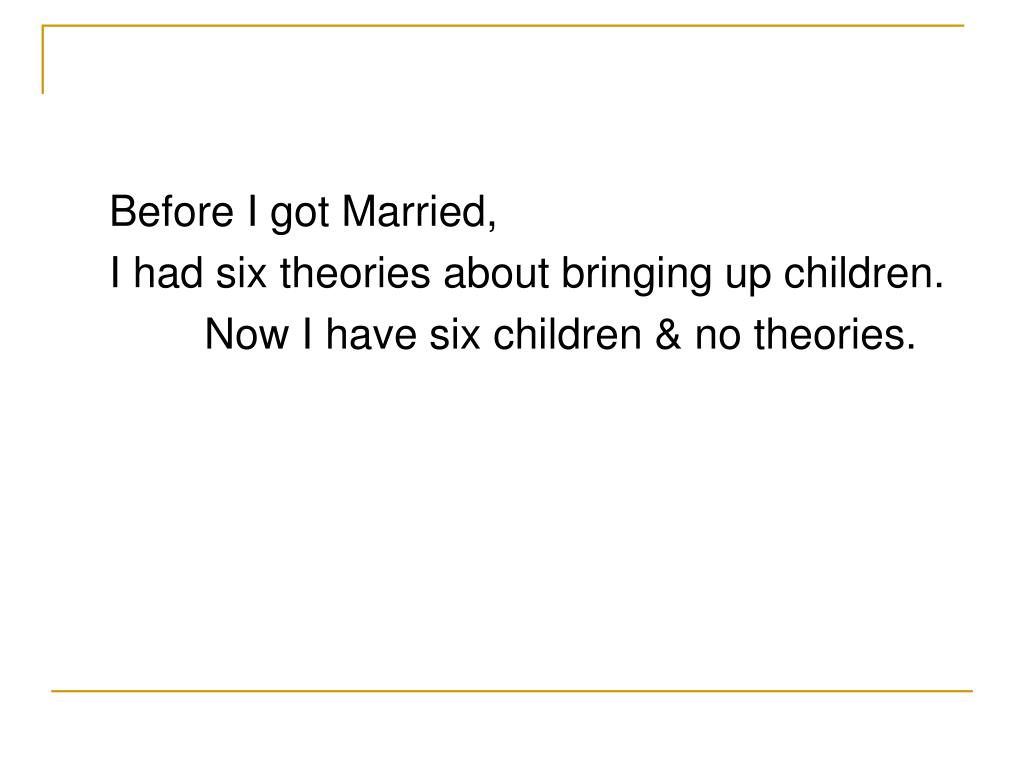1024x768 pixels.
Task: Click "children" in the third line
Action: point(567,334)
